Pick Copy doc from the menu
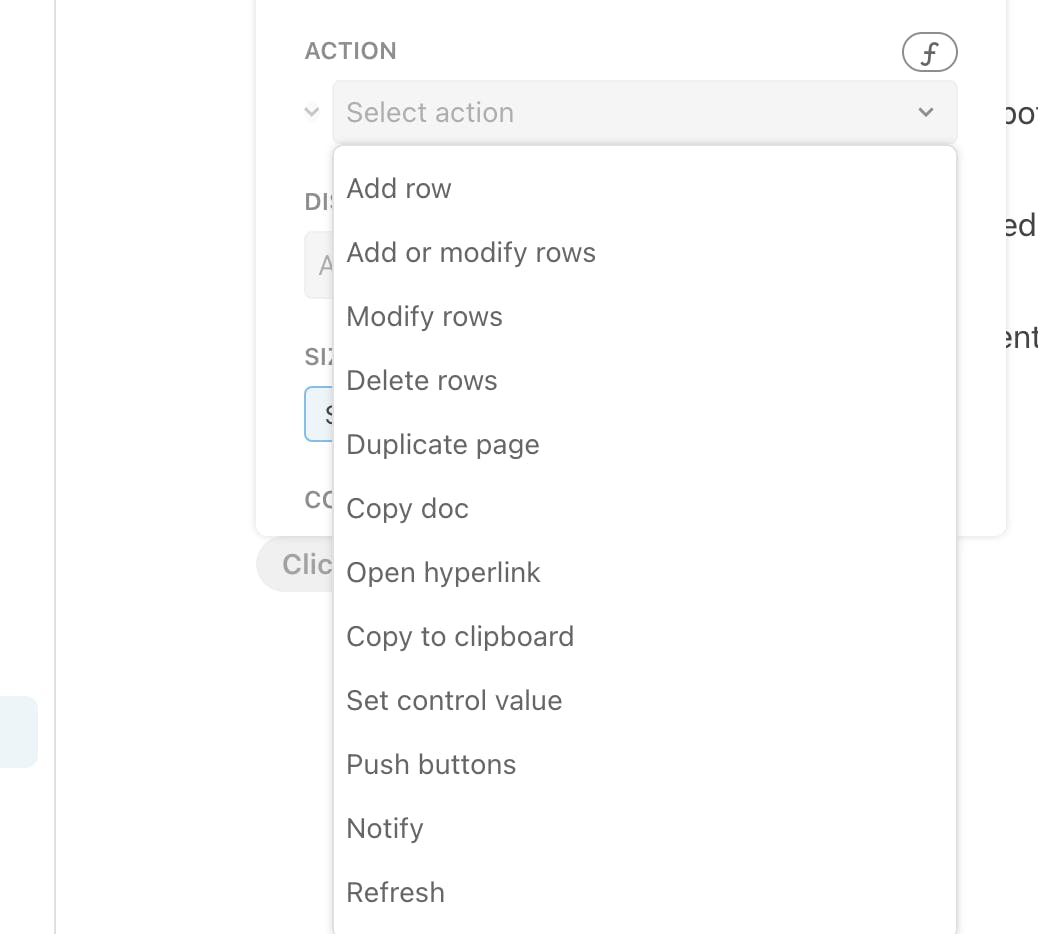 [x=407, y=509]
